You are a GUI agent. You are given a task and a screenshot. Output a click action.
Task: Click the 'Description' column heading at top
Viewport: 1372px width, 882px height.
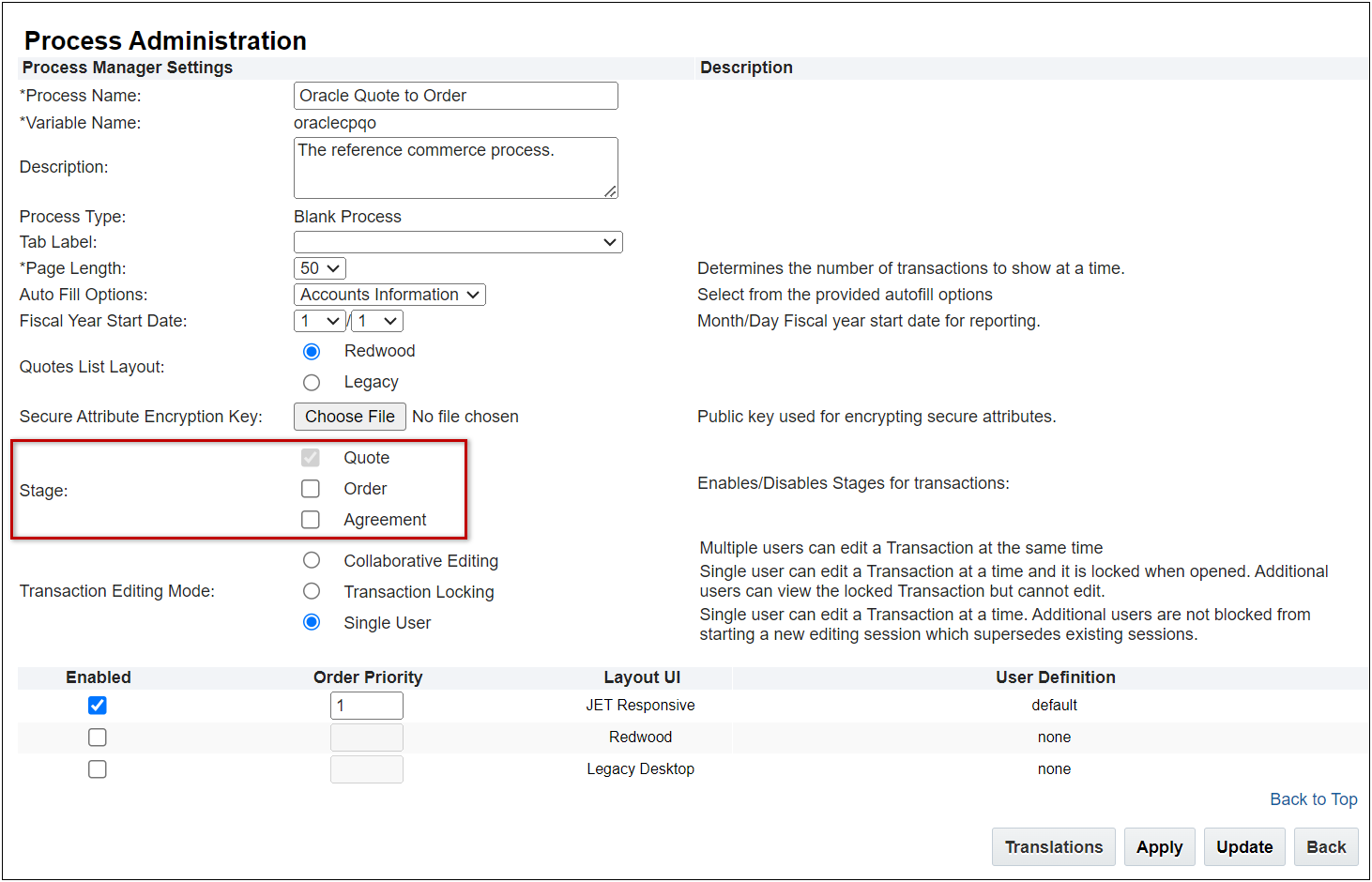[x=746, y=68]
